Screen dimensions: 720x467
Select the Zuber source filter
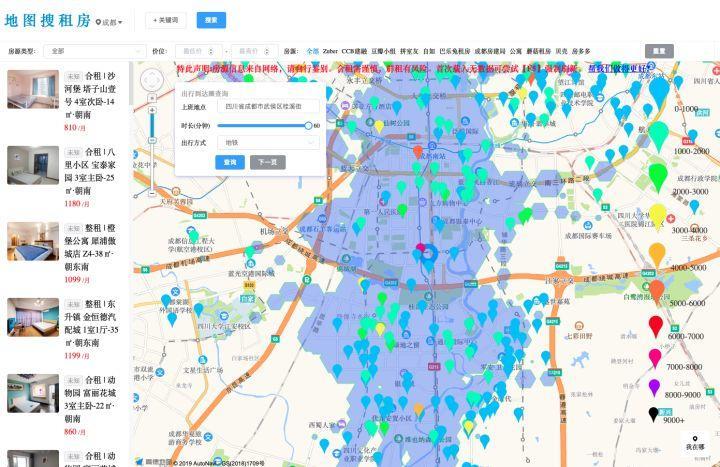click(330, 51)
